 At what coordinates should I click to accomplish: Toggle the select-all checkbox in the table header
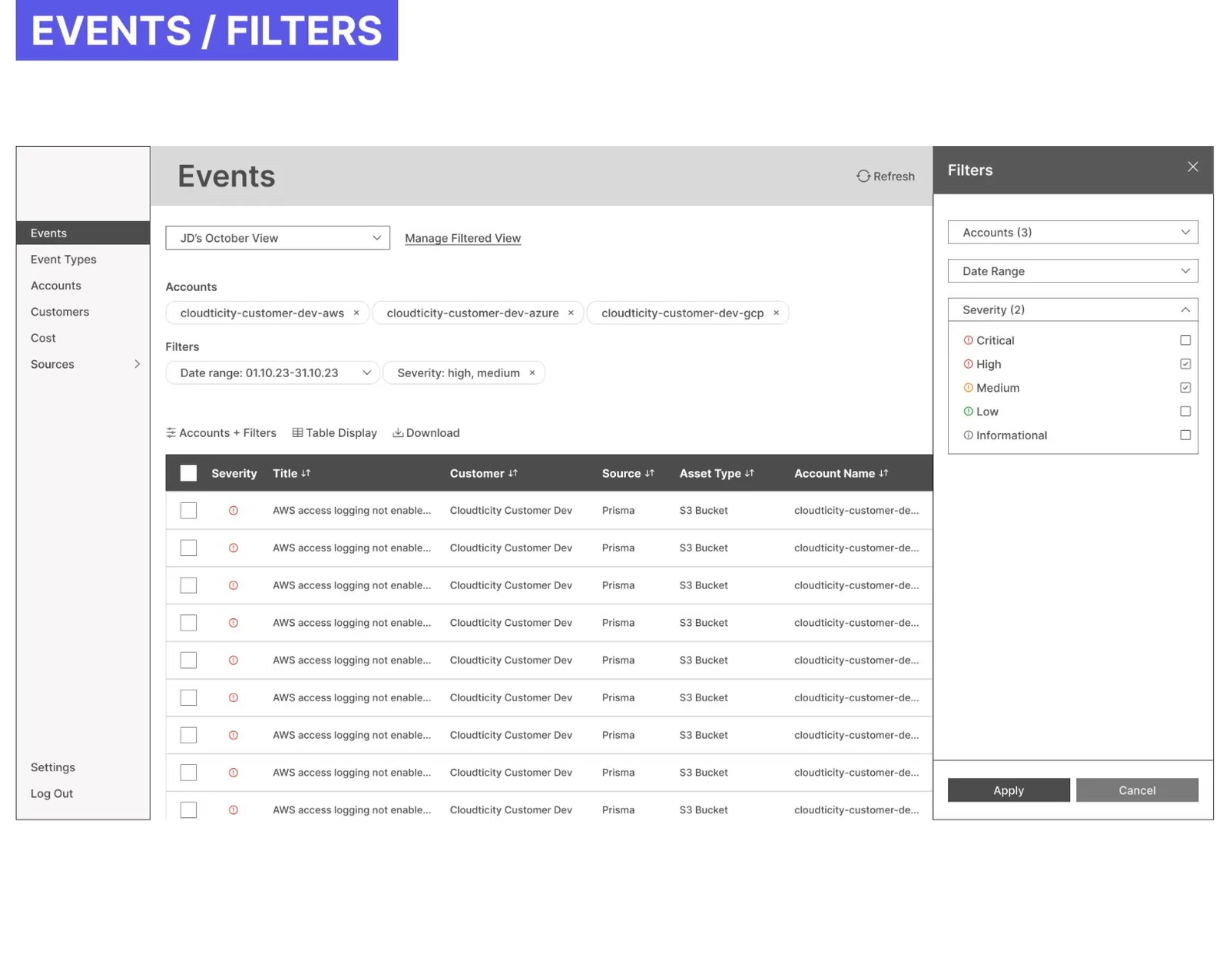coord(188,473)
